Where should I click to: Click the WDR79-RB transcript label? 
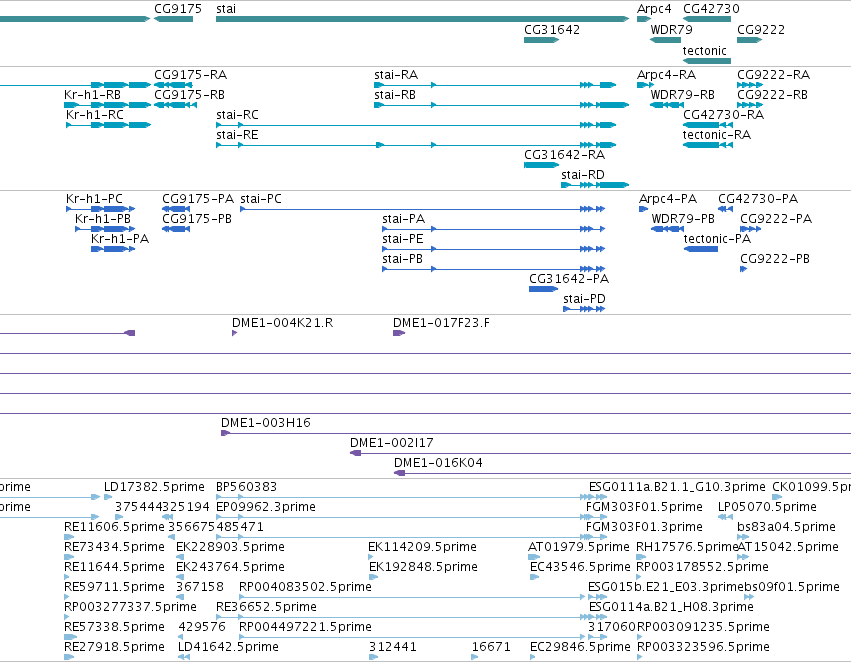683,95
